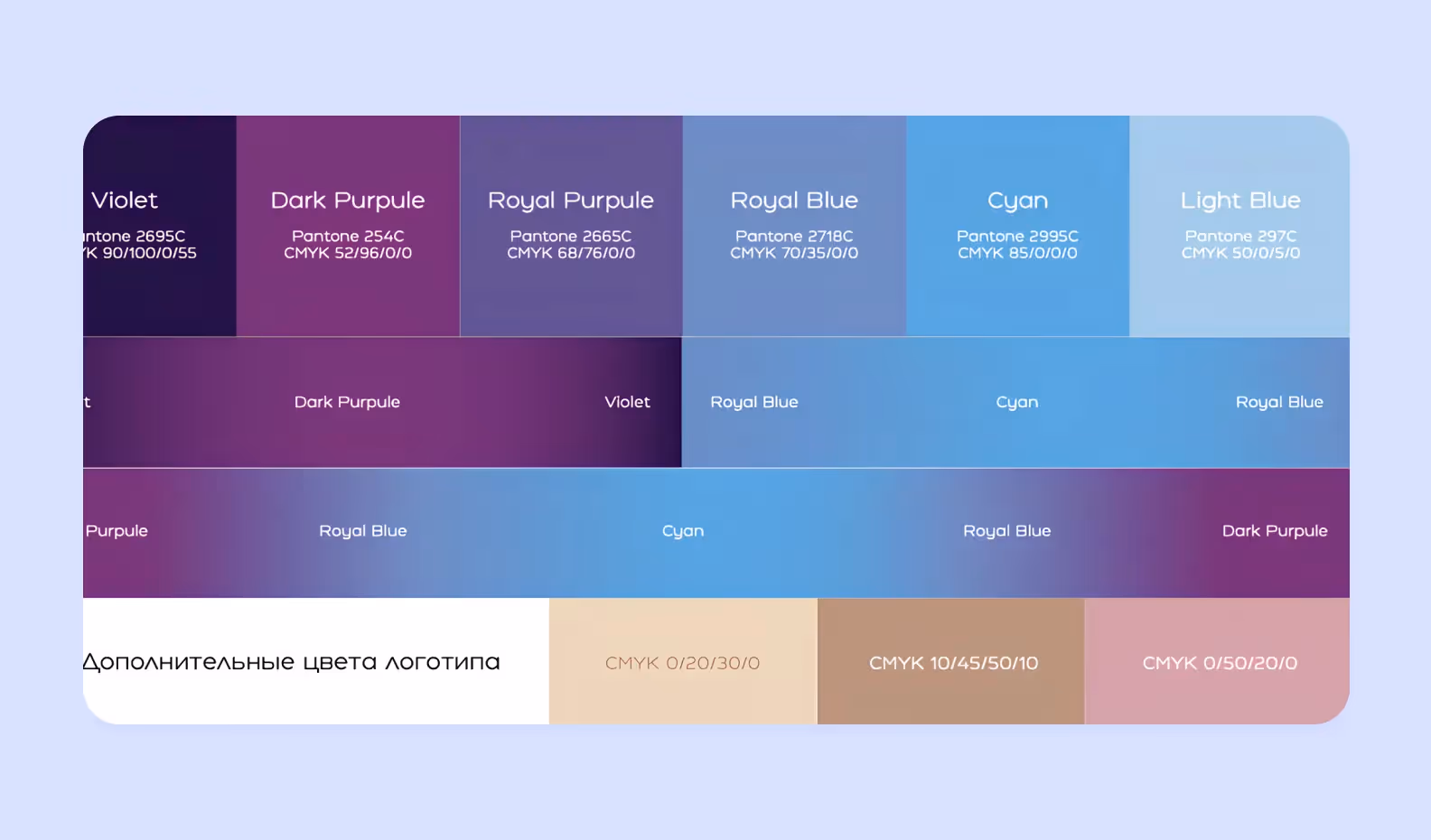
Task: Pick the pink CMYK 0/50/20/0 swatch
Action: pyautogui.click(x=1218, y=661)
